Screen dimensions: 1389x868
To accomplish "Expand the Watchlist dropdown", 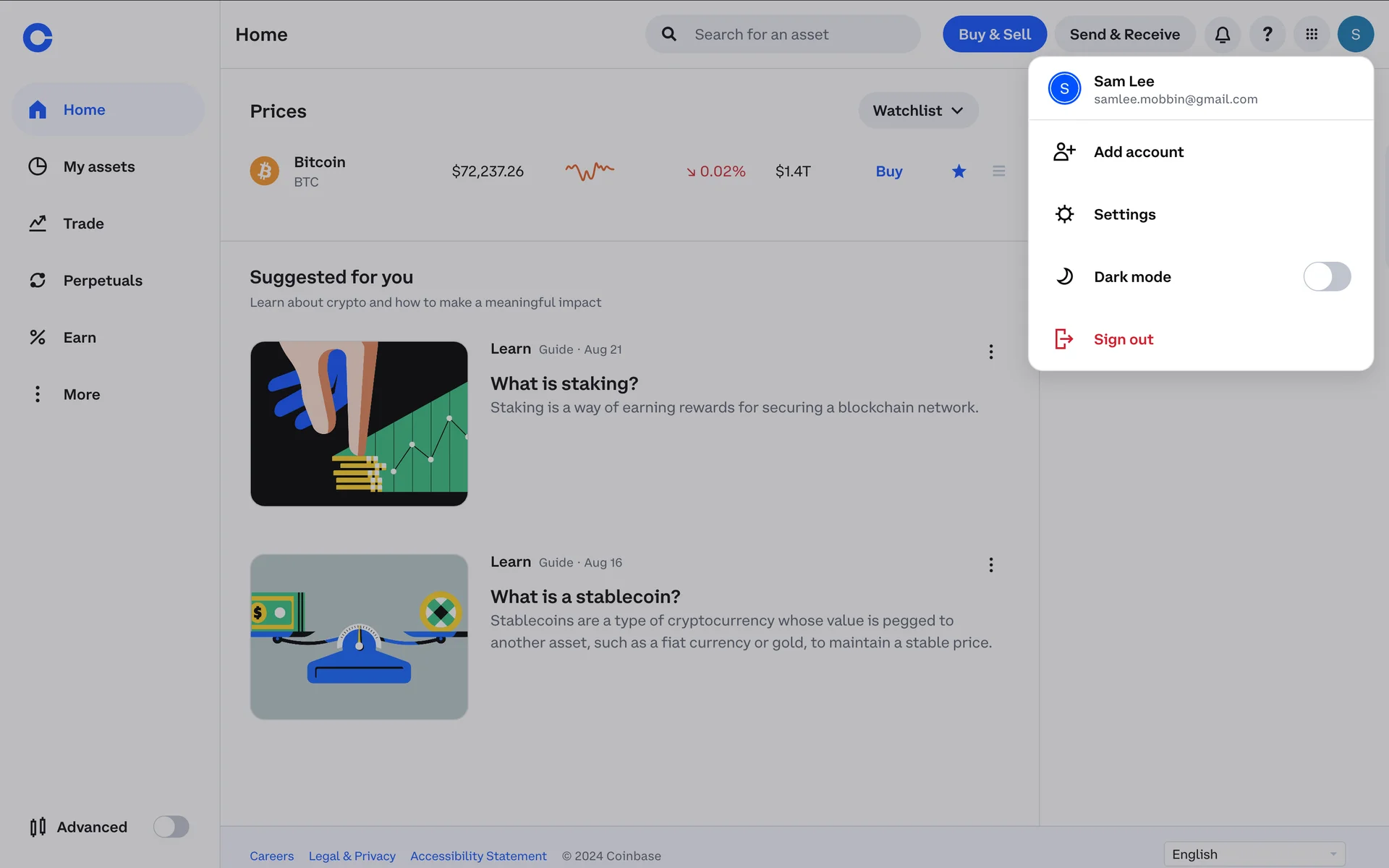I will [x=918, y=111].
